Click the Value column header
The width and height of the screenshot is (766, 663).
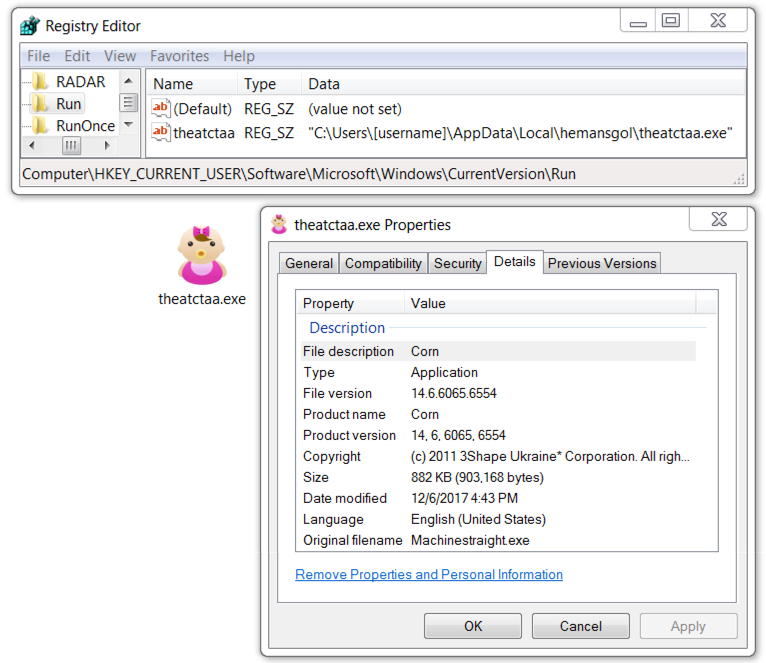[x=550, y=303]
